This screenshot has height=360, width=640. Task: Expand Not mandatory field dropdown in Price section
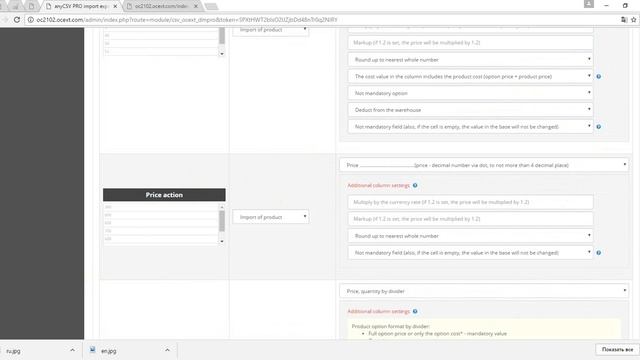(470, 253)
